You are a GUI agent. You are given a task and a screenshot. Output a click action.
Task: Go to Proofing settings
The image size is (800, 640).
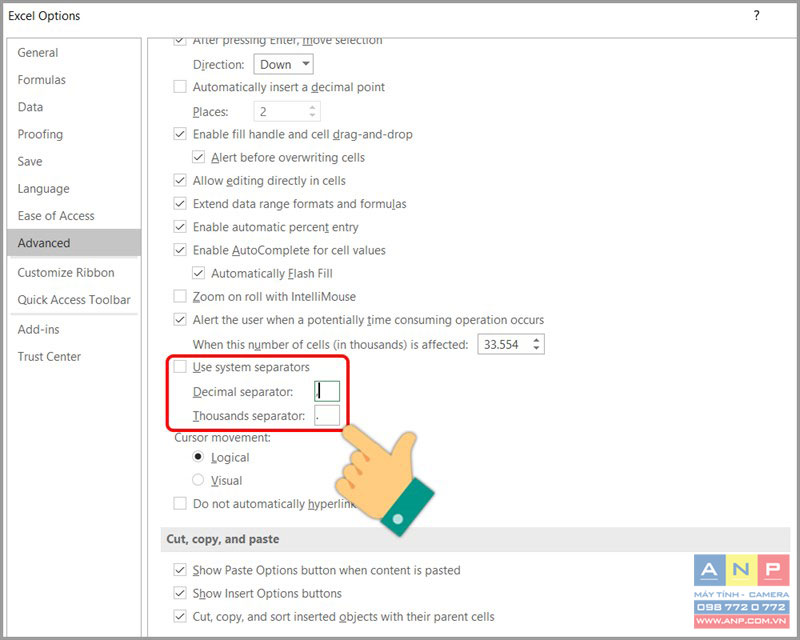[x=40, y=134]
